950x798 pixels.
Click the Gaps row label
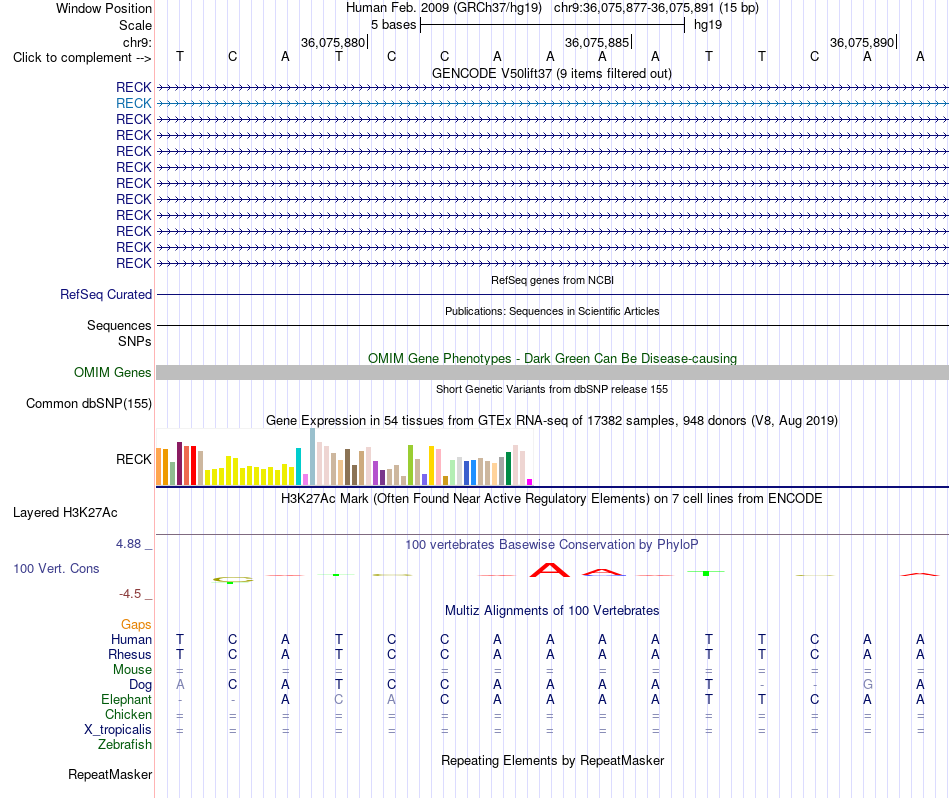point(136,625)
